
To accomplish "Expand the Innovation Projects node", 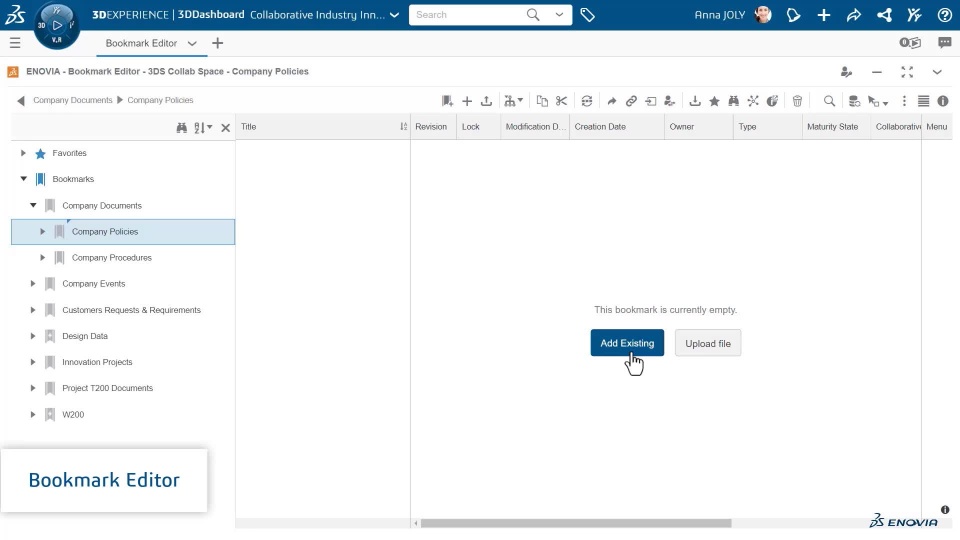I will click(33, 362).
